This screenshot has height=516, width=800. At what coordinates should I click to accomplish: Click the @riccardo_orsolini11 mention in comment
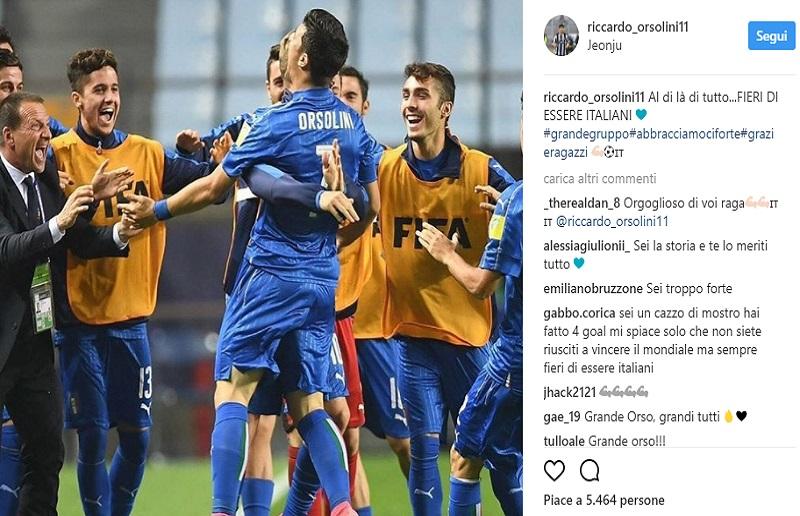612,222
